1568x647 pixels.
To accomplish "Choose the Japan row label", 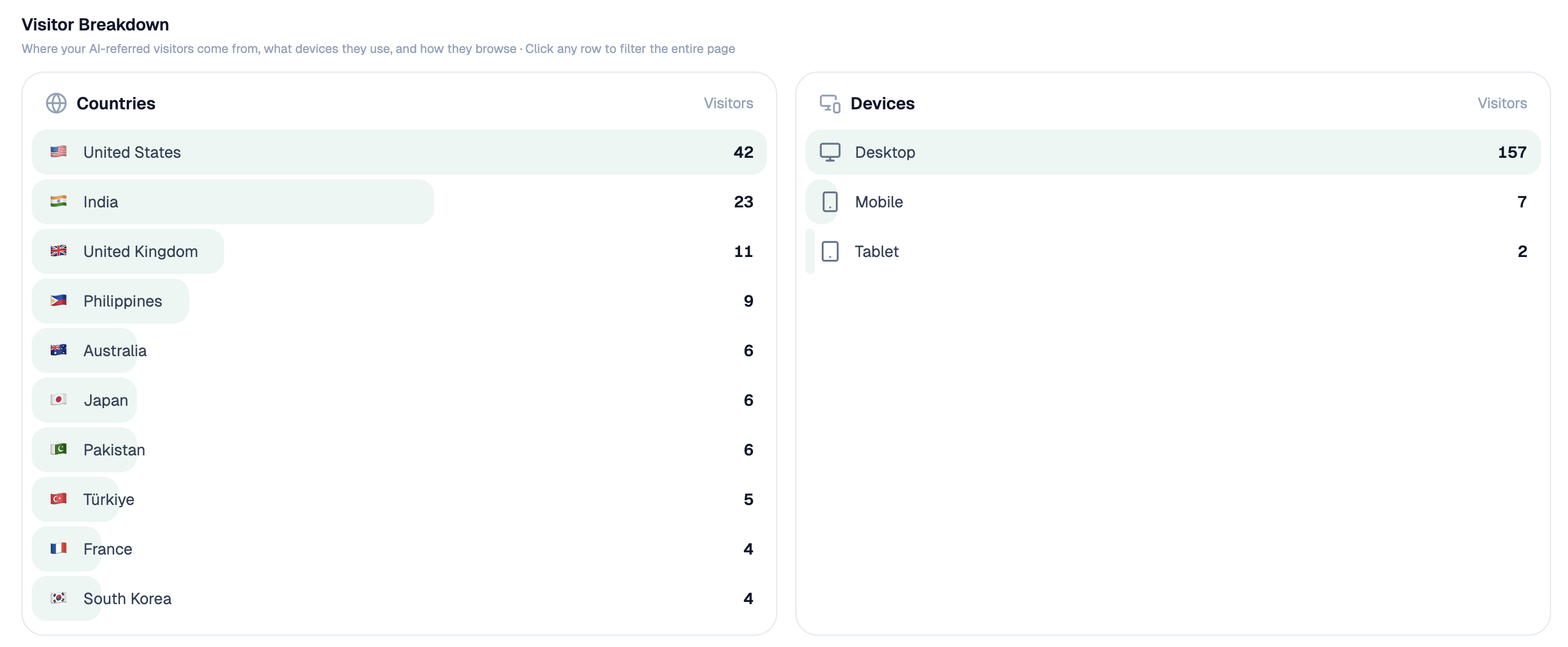I will pyautogui.click(x=106, y=400).
